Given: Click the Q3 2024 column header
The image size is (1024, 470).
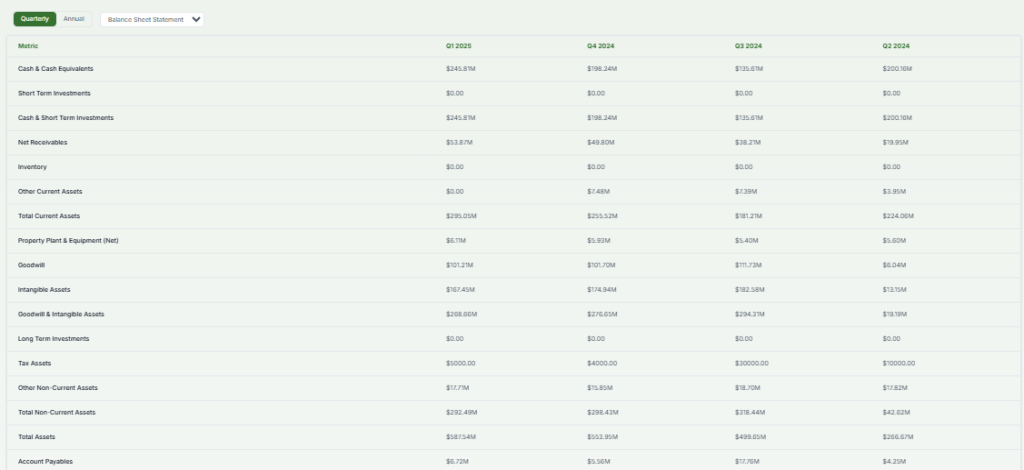Looking at the screenshot, I should tap(748, 46).
